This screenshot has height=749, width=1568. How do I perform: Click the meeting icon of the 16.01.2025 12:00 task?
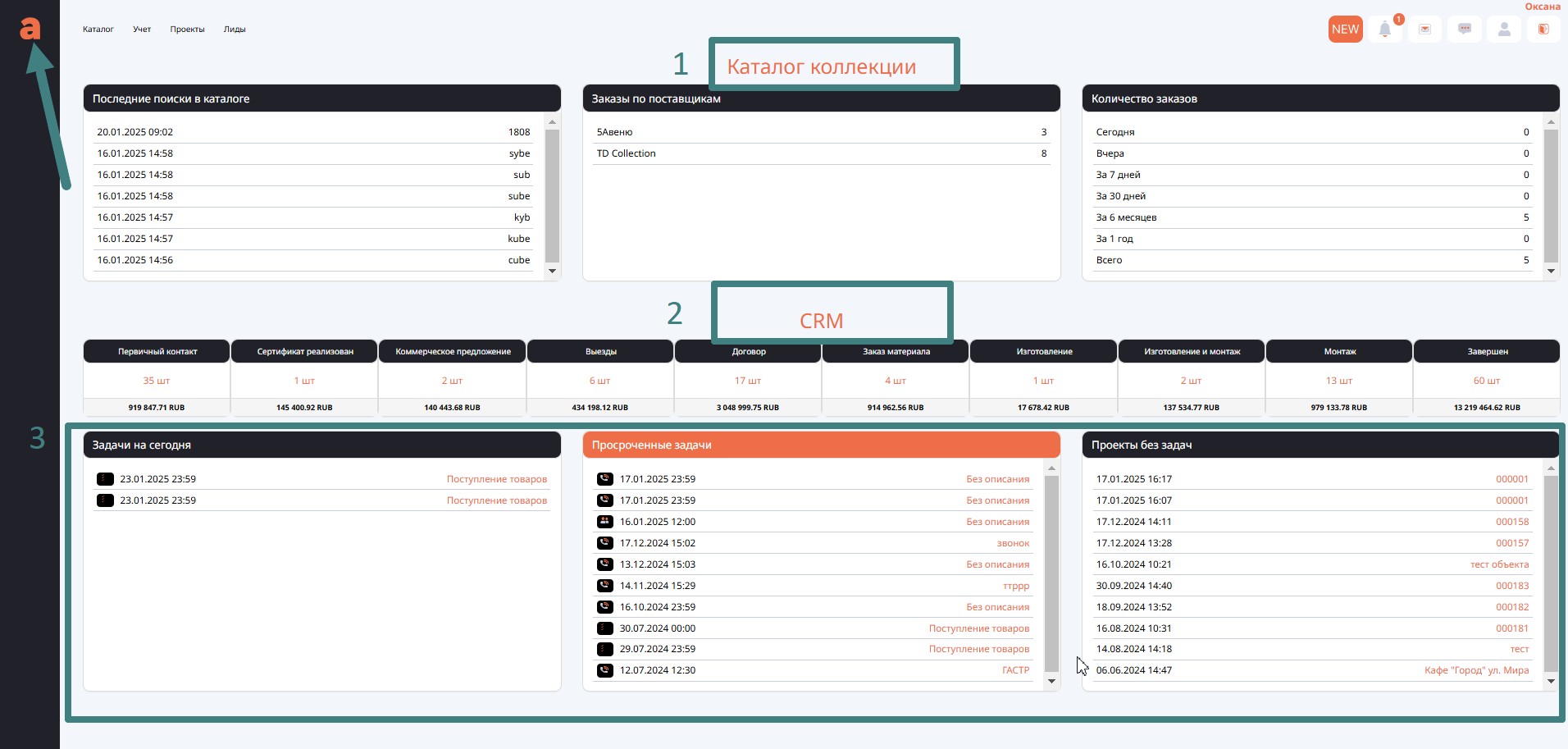605,522
